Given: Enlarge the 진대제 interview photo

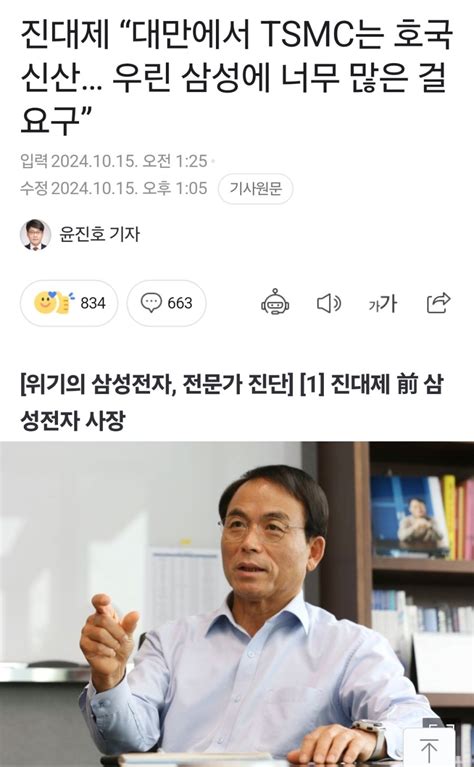Looking at the screenshot, I should [x=237, y=604].
